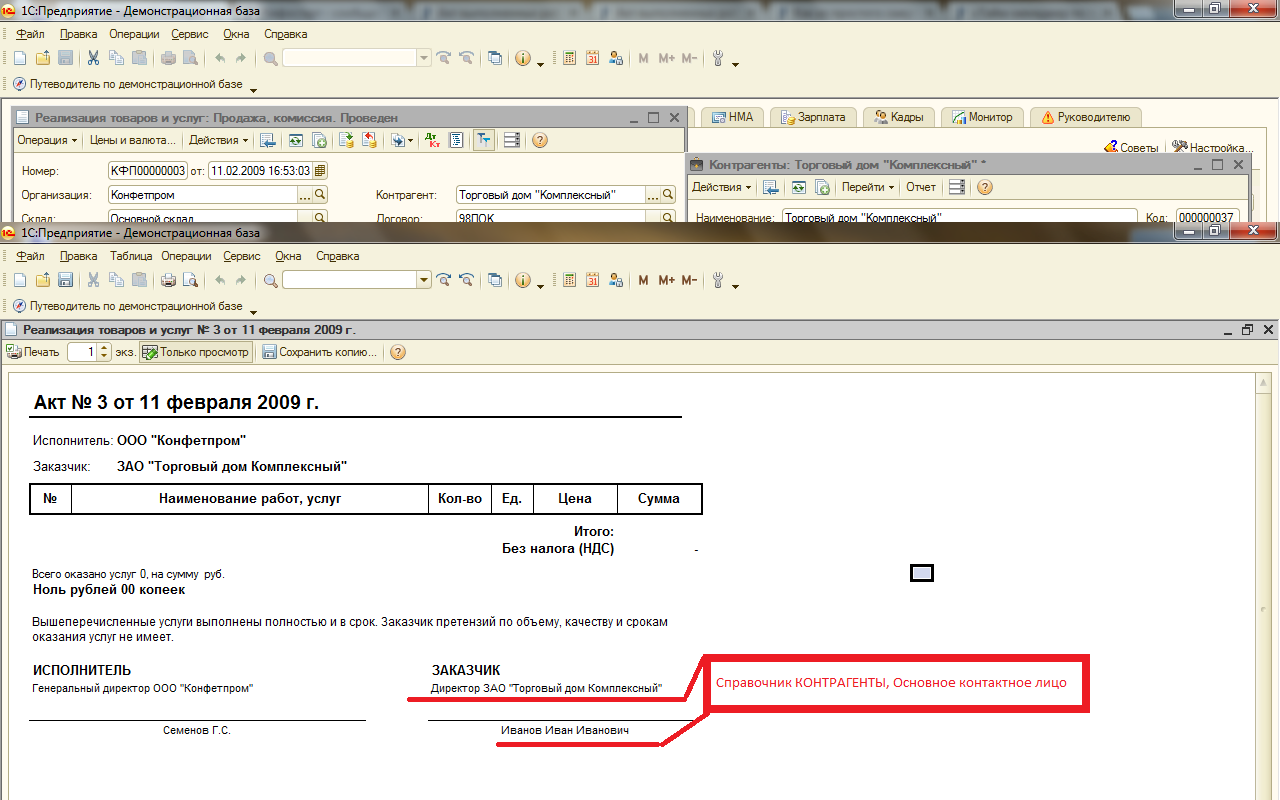
Task: Open Справка menu in background window
Action: coord(286,34)
